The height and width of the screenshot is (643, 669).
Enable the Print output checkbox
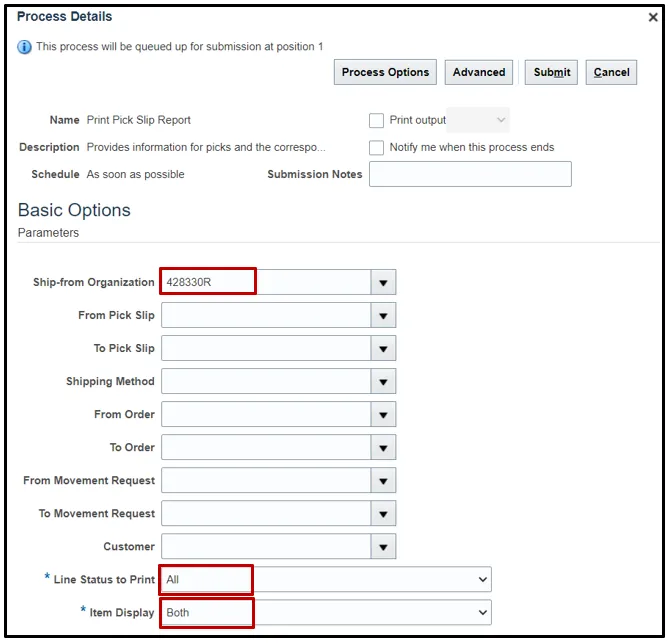click(x=377, y=121)
